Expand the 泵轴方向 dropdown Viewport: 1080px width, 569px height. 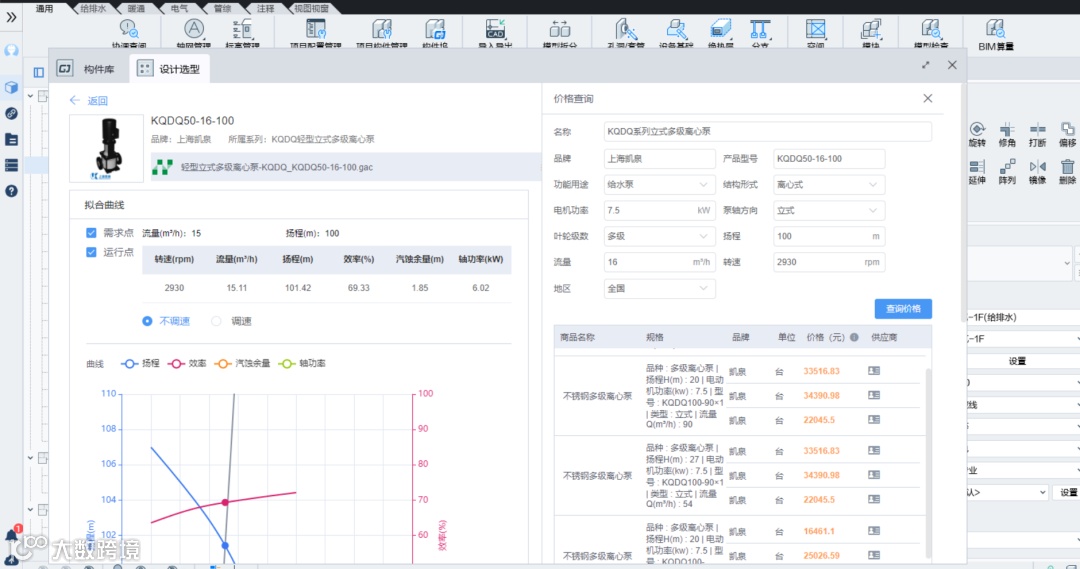[829, 210]
